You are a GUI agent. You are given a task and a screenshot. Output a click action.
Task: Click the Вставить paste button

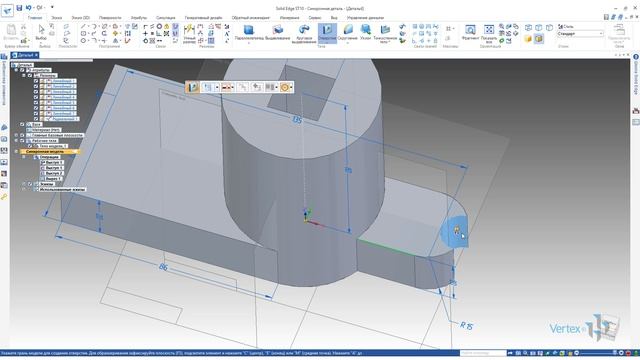[x=11, y=33]
